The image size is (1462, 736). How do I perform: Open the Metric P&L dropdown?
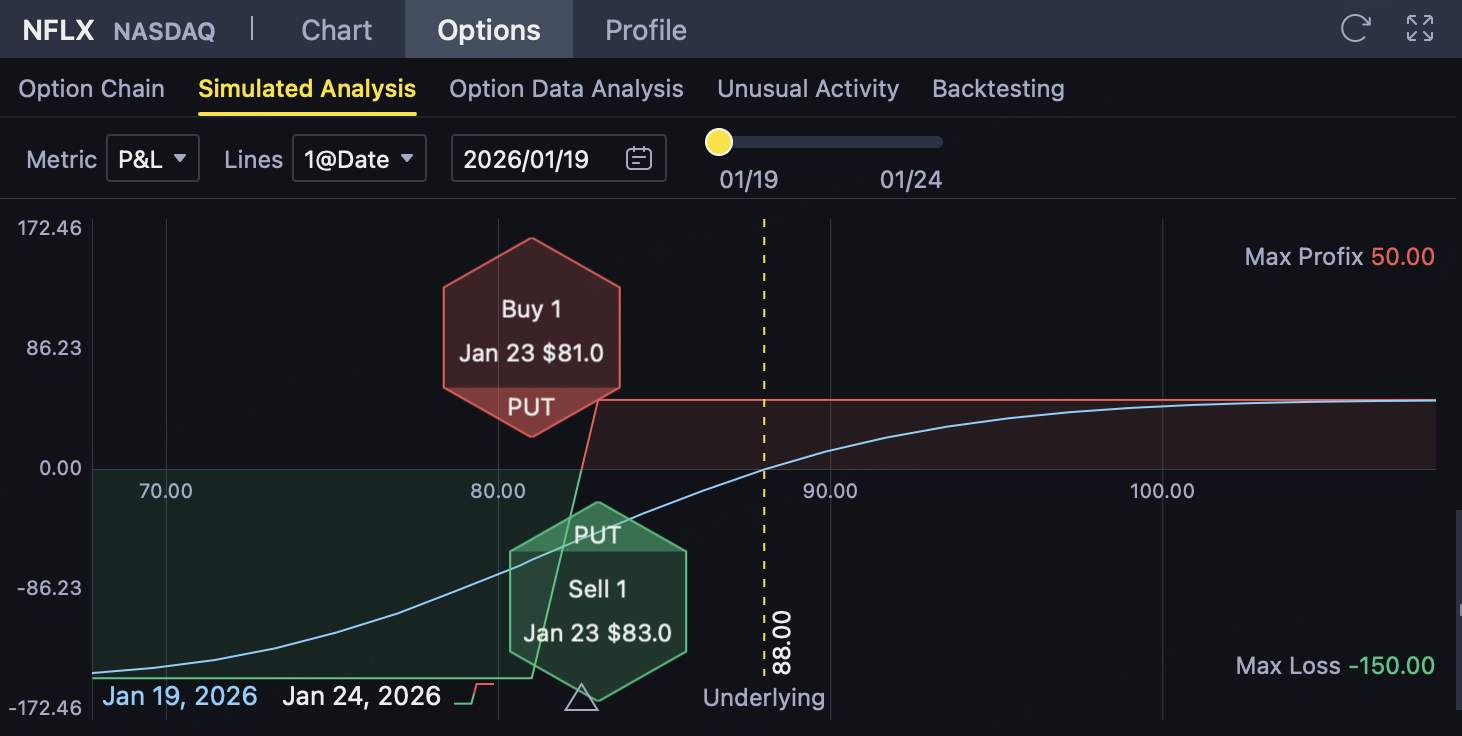coord(152,159)
